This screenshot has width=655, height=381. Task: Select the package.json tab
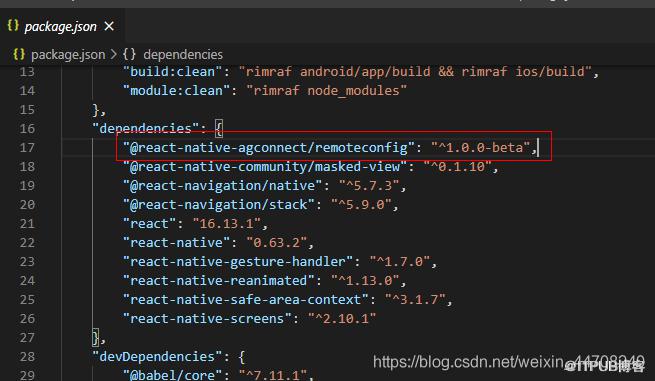coord(60,27)
